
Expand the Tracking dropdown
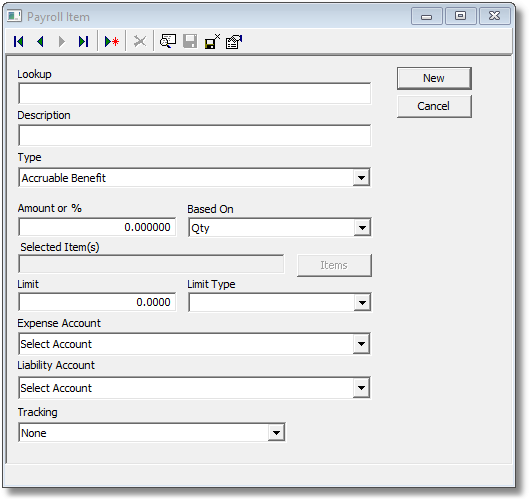tap(276, 433)
